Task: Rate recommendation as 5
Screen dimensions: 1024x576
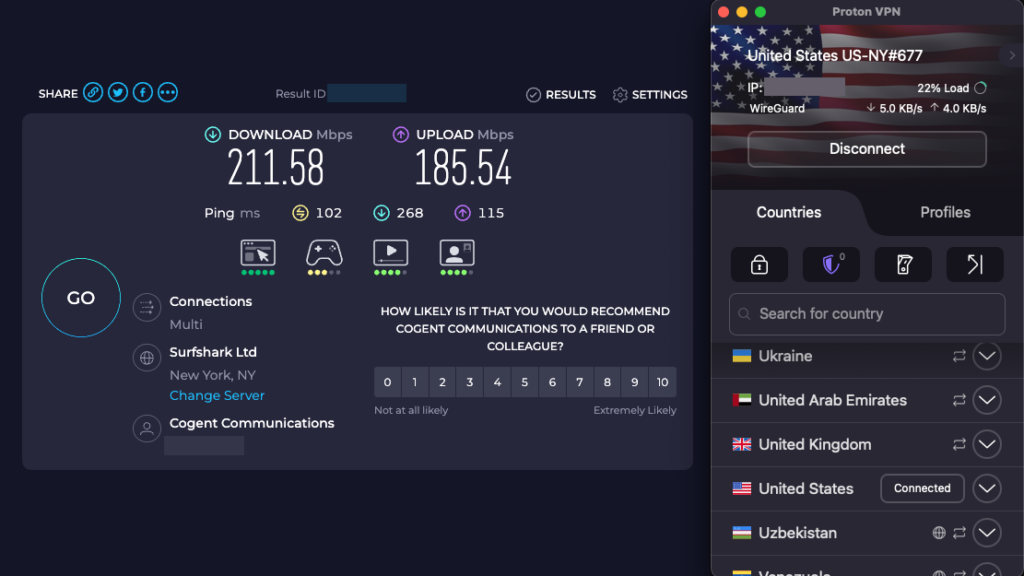Action: [x=524, y=382]
